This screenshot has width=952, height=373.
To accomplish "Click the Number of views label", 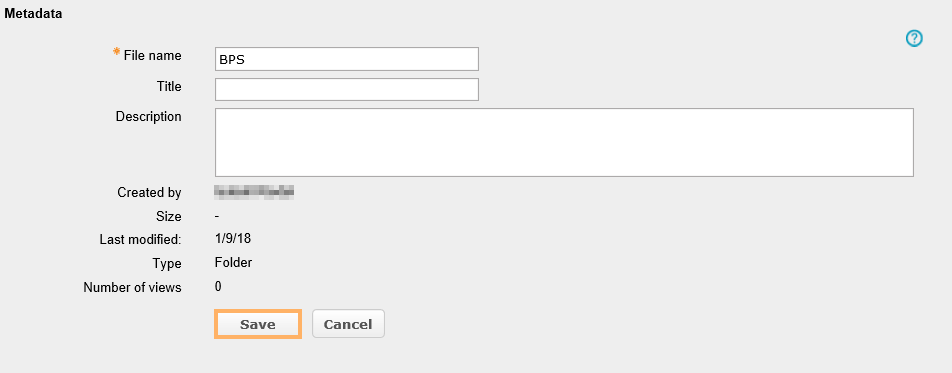I will (132, 288).
